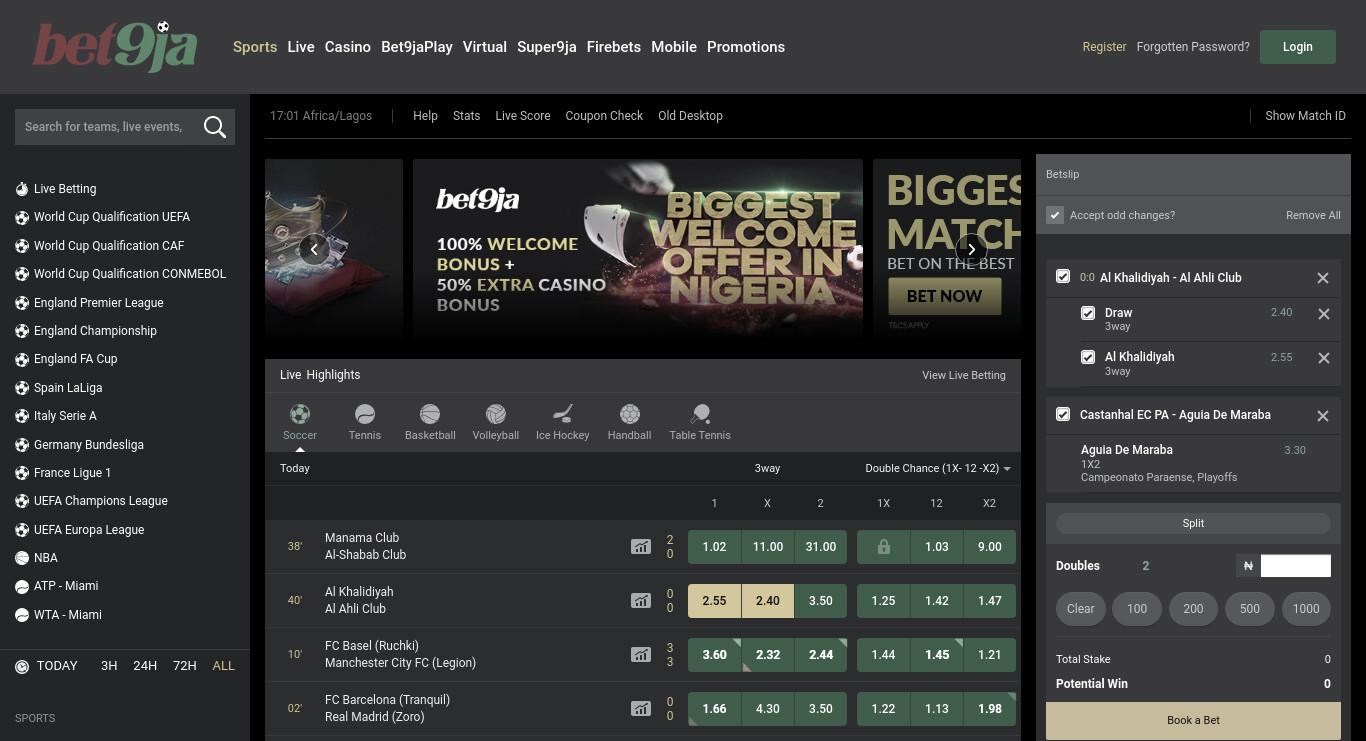Click Show Match ID

click(x=1305, y=116)
